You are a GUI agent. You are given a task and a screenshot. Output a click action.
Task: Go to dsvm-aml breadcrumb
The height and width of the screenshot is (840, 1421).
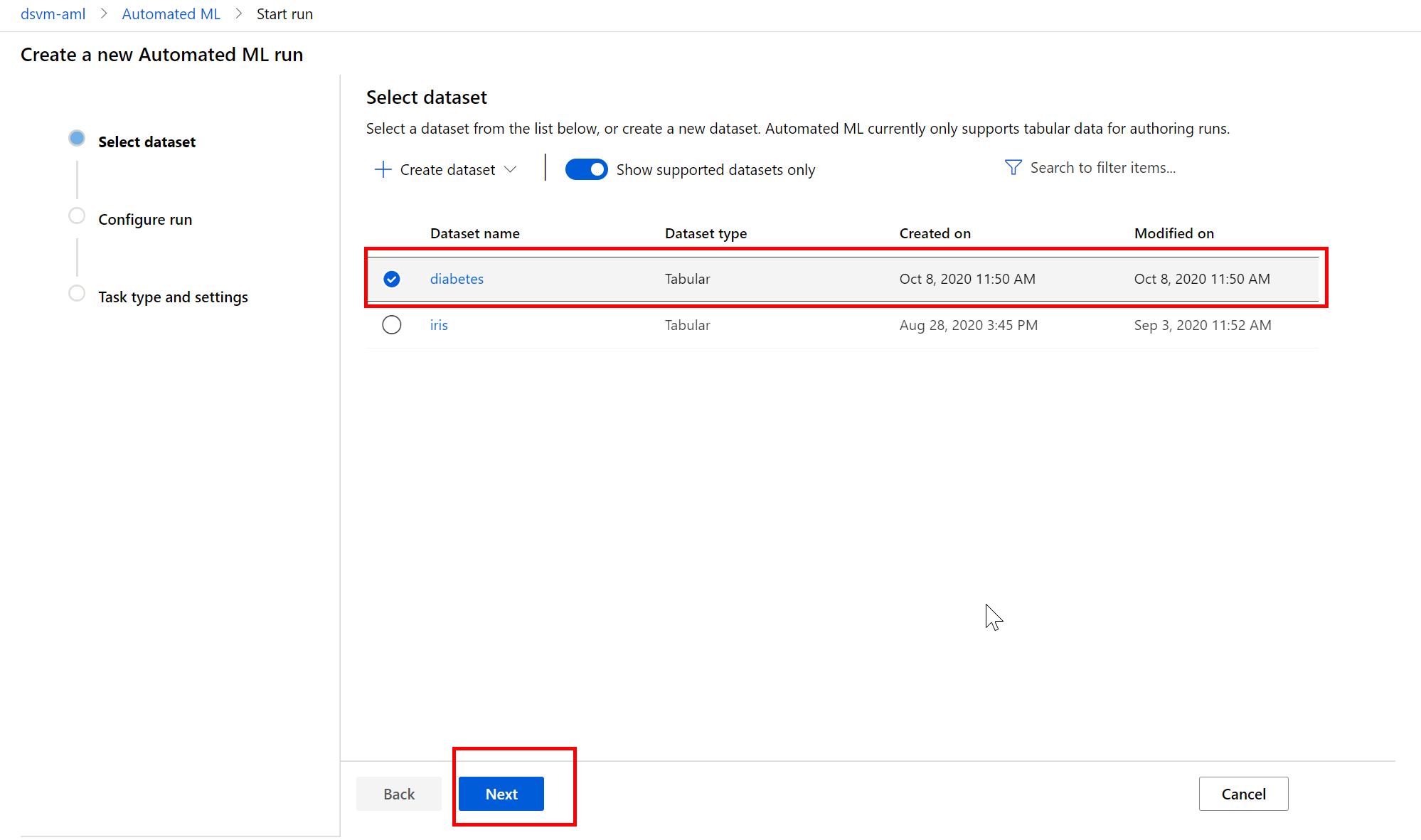click(53, 14)
